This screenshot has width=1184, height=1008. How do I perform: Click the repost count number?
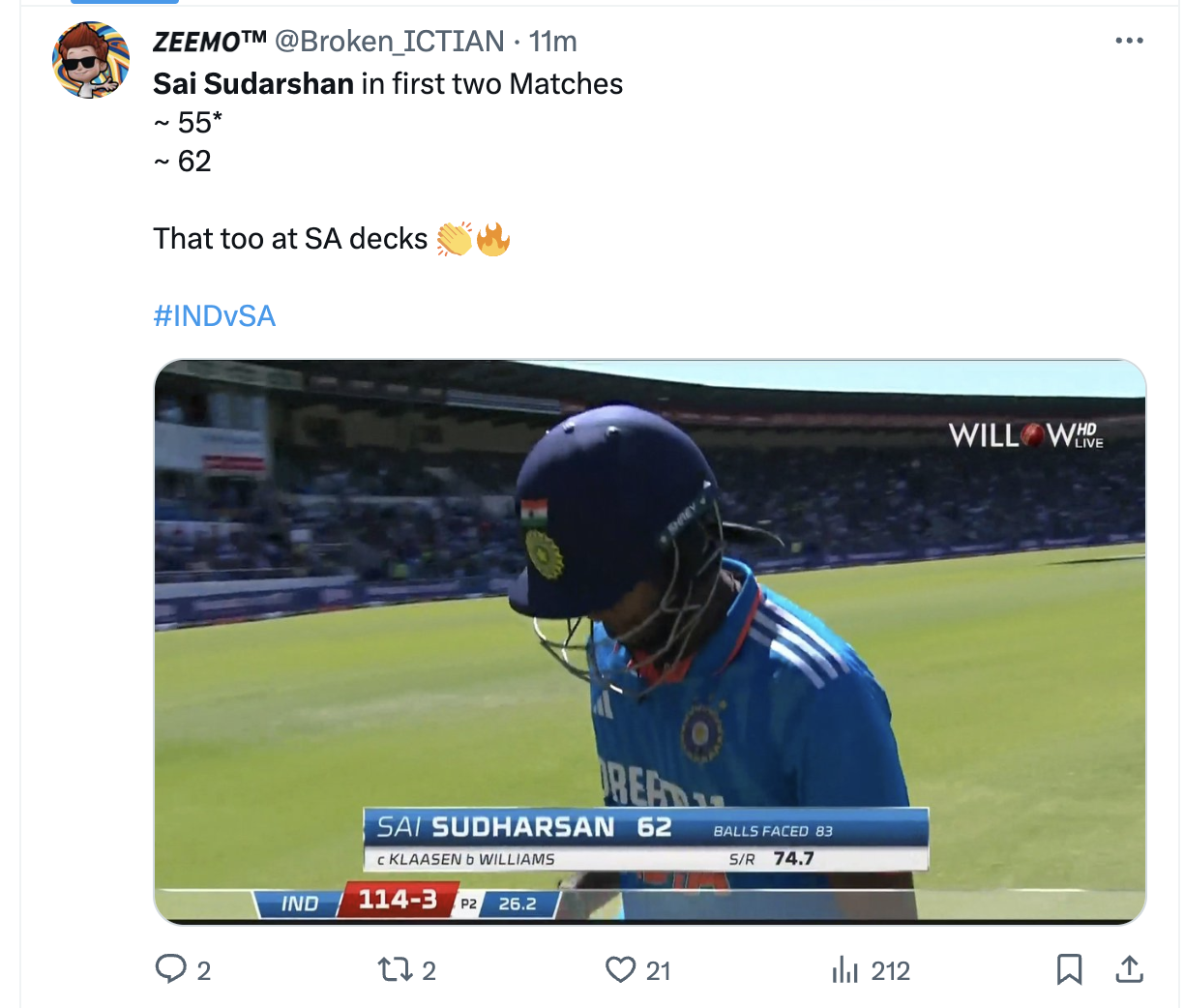429,971
